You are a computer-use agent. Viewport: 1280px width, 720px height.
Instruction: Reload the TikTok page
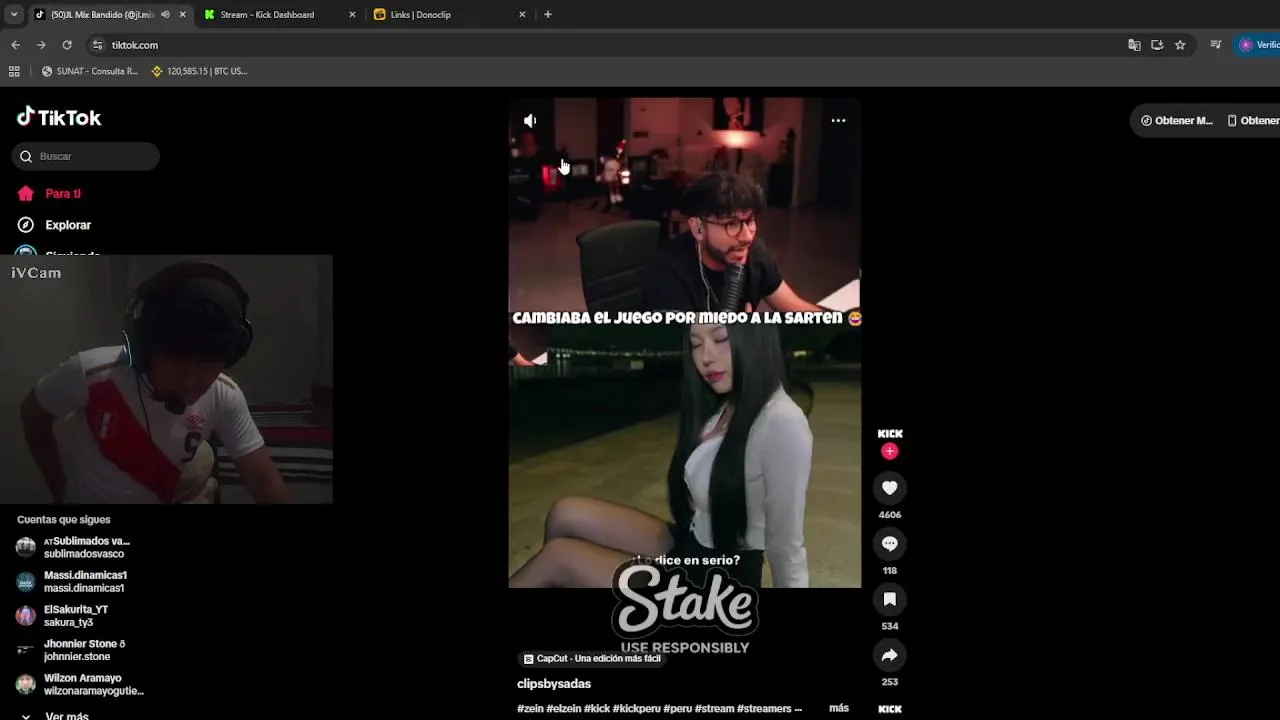pos(67,45)
